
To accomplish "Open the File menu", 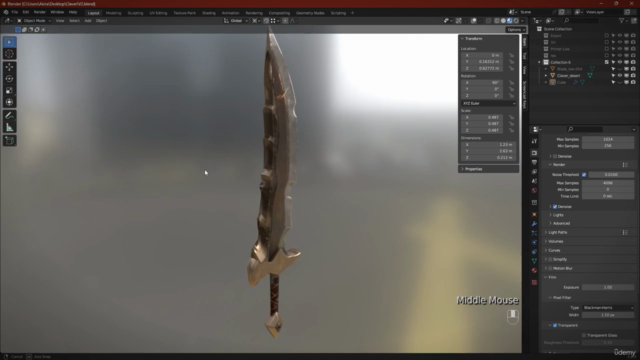I will click(x=15, y=12).
